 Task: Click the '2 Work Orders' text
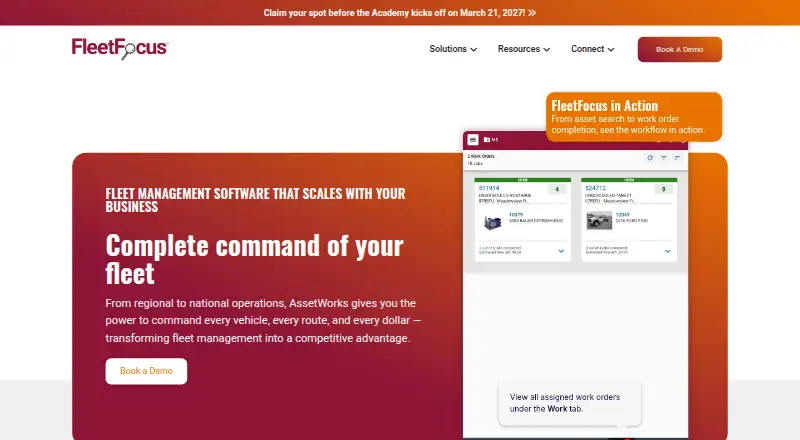[x=481, y=156]
